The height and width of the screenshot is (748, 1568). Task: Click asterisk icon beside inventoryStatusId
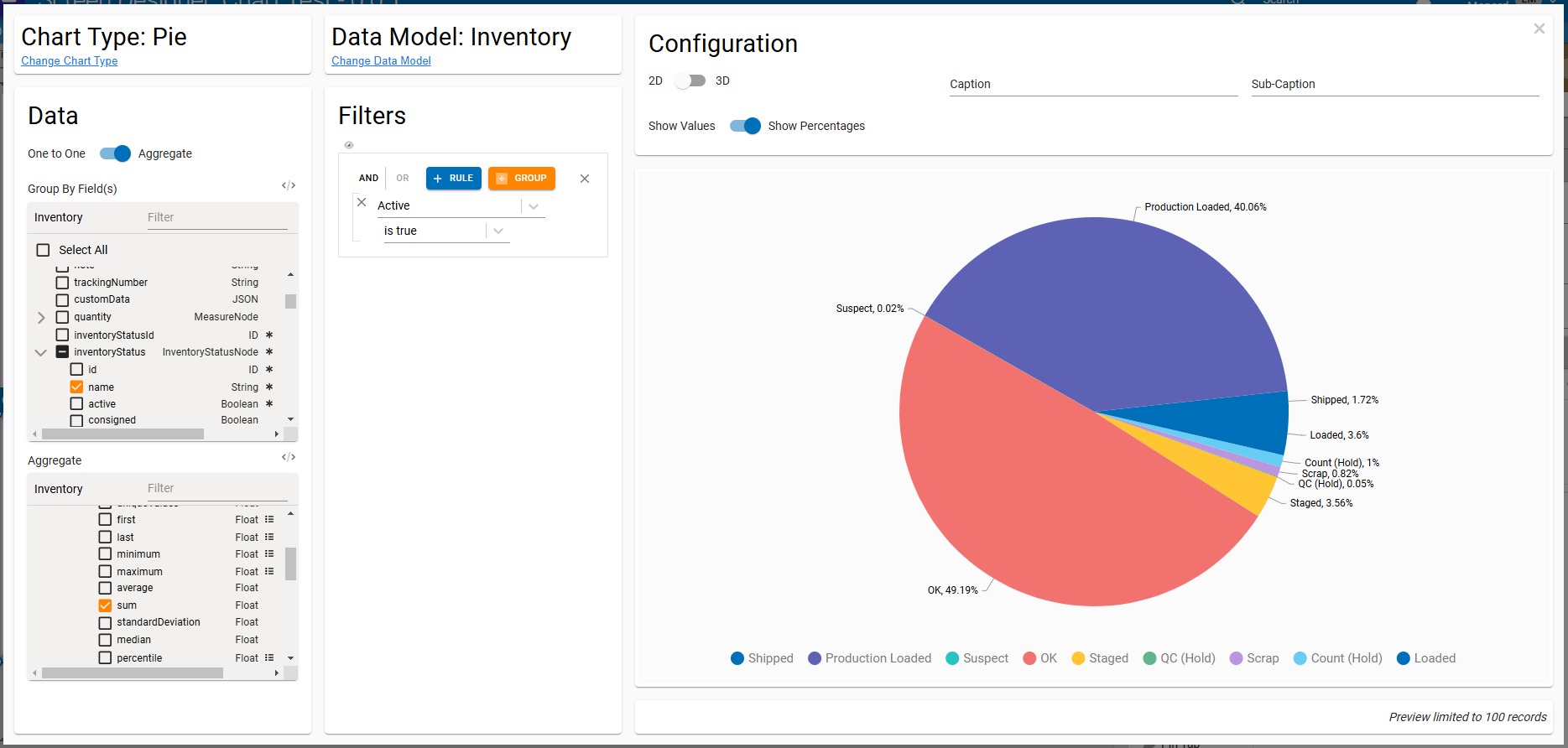tap(269, 335)
